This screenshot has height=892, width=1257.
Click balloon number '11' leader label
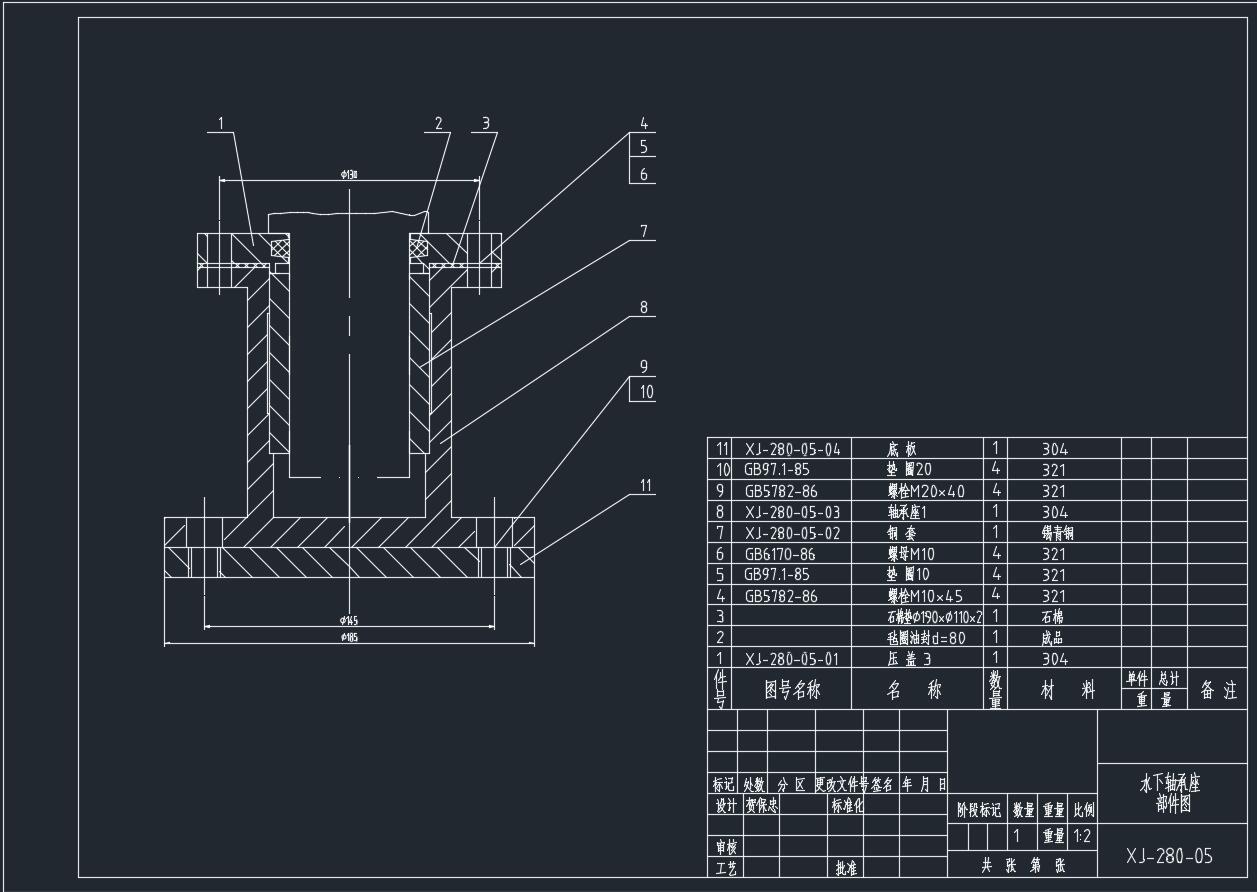click(646, 486)
